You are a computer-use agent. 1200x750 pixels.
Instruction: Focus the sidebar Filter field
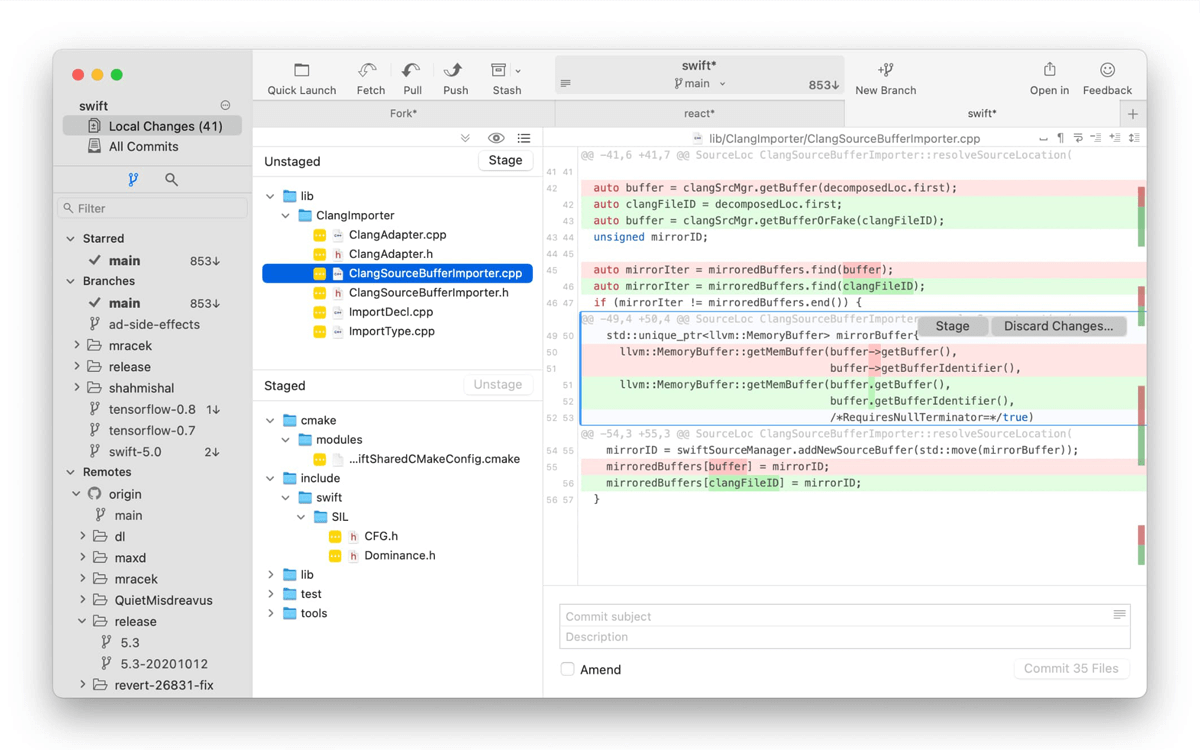[152, 208]
